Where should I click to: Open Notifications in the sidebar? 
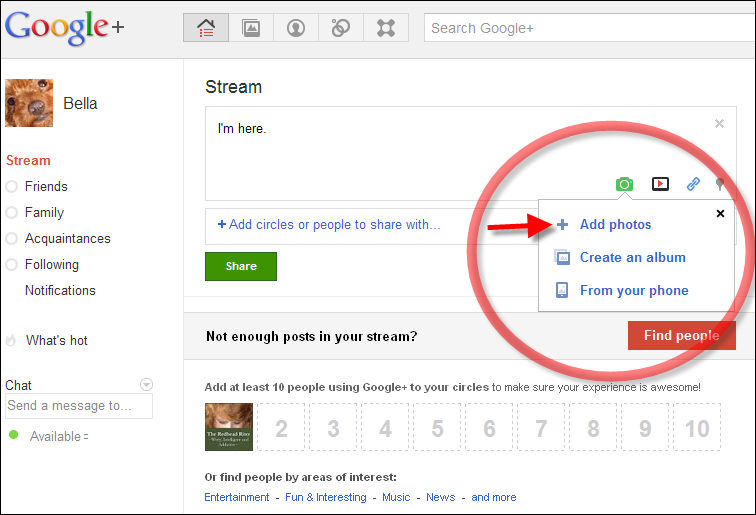click(x=60, y=290)
